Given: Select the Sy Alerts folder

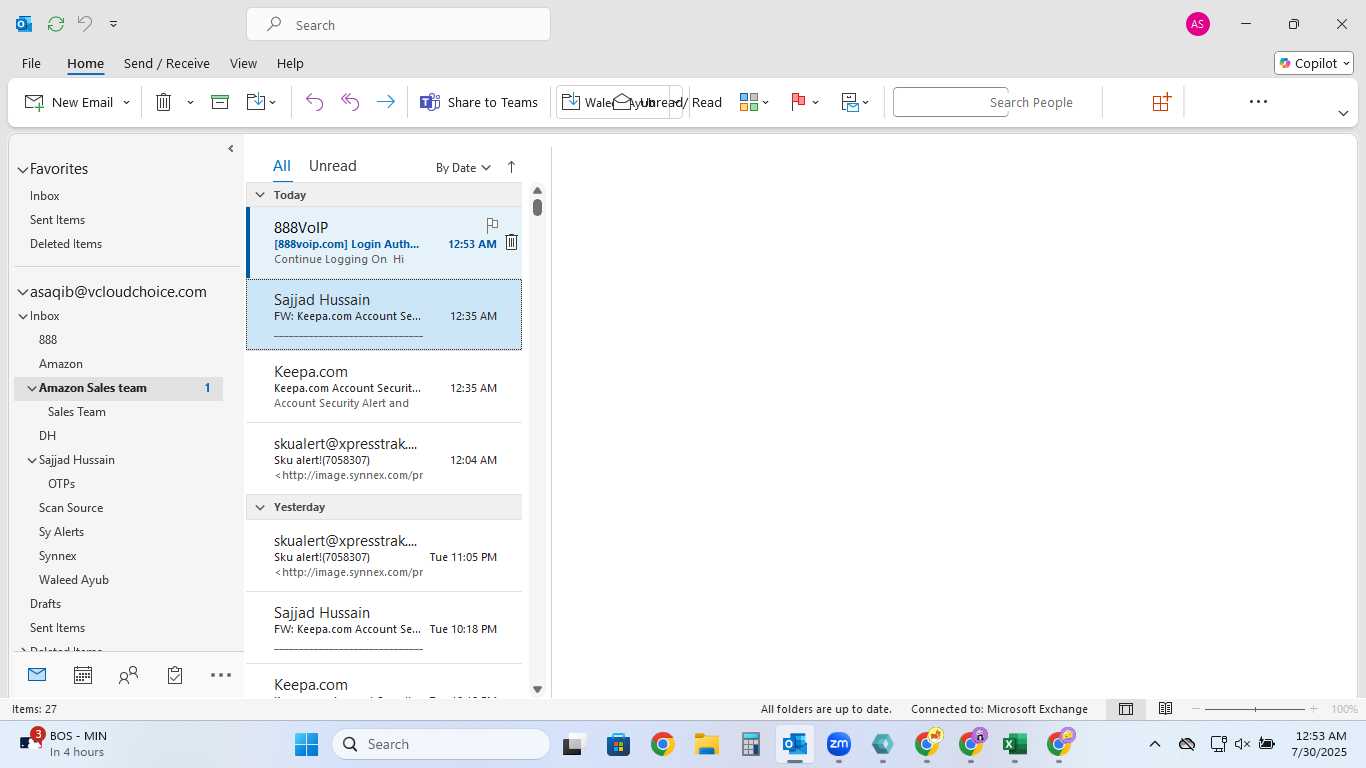Looking at the screenshot, I should click(61, 532).
